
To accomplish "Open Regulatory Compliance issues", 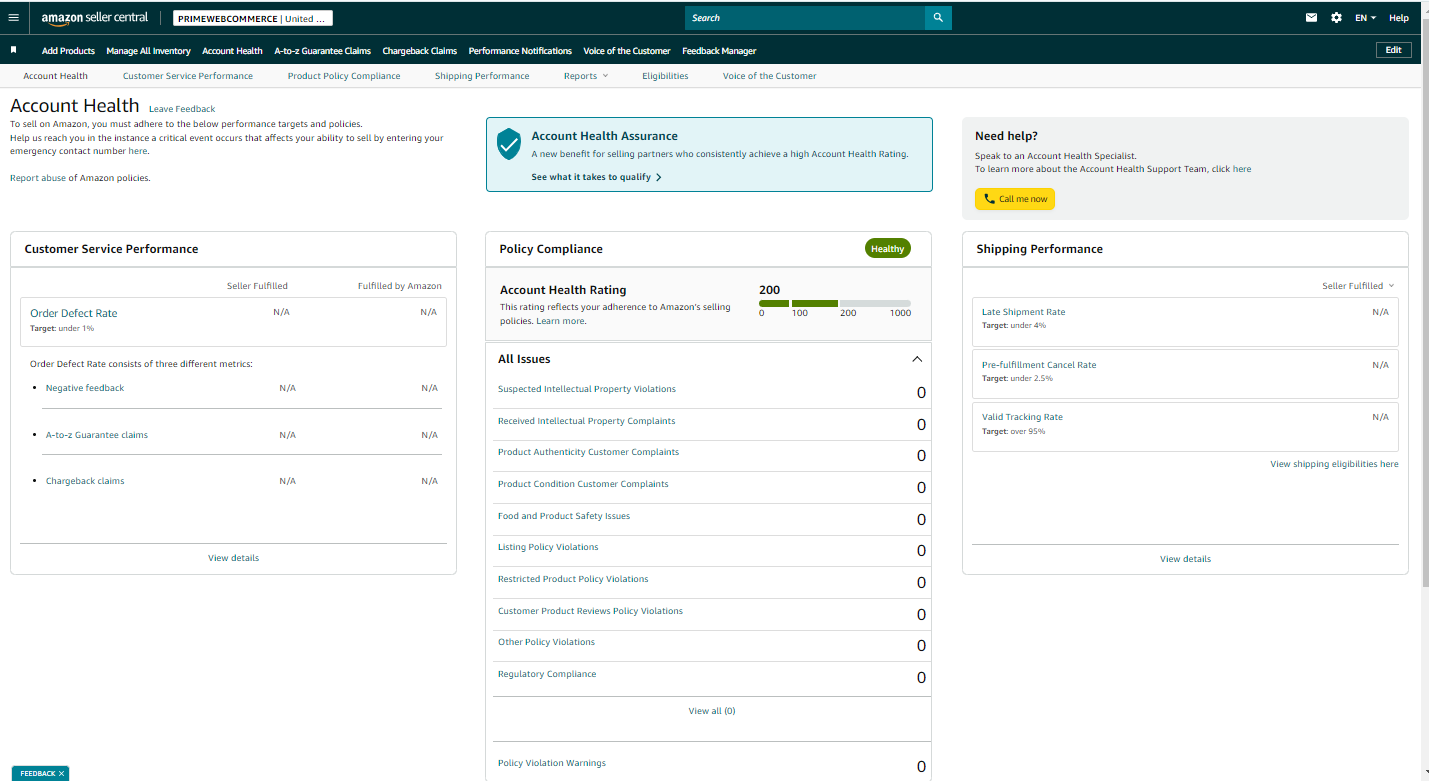I will click(x=547, y=674).
